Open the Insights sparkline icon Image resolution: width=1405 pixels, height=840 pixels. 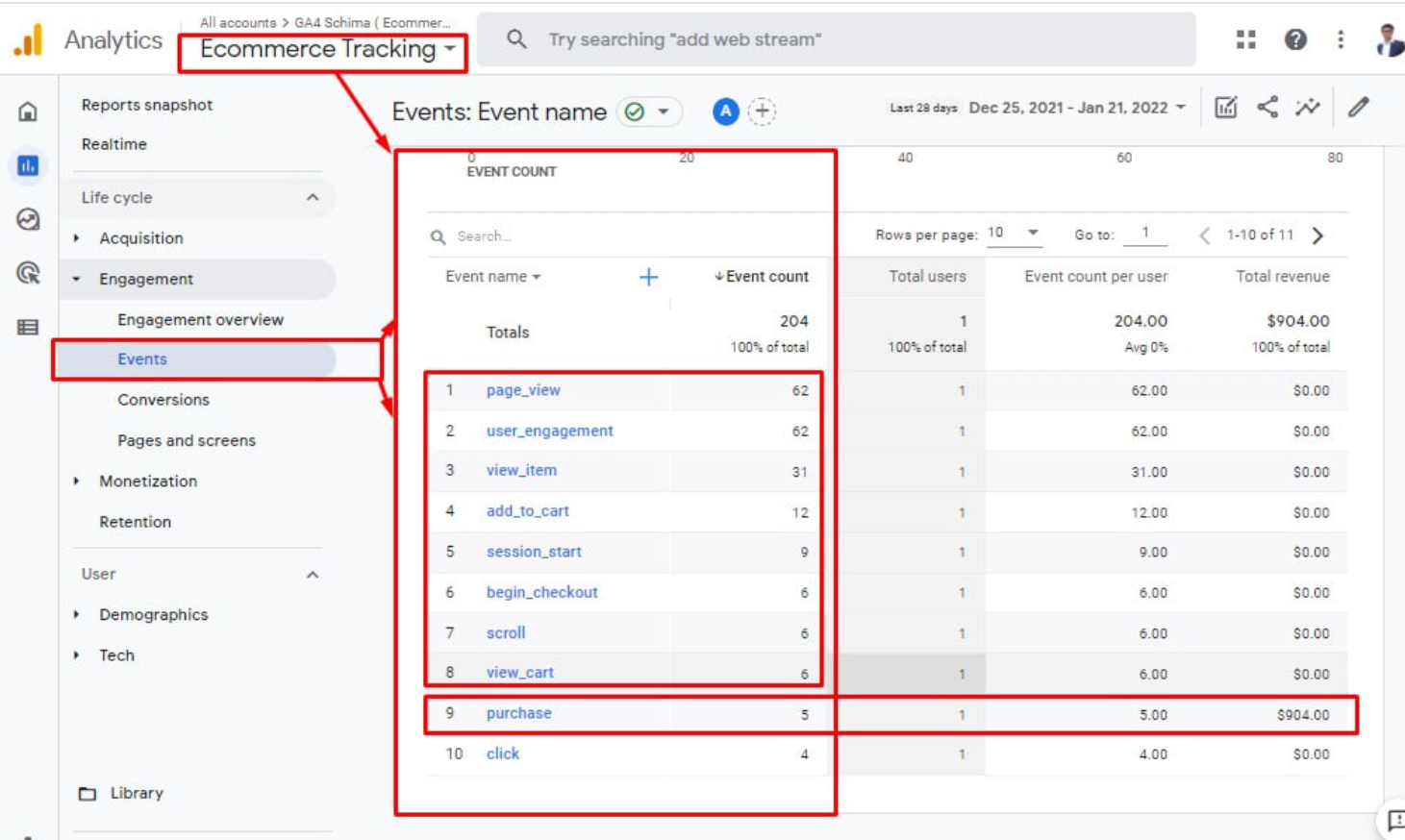pyautogui.click(x=1308, y=108)
